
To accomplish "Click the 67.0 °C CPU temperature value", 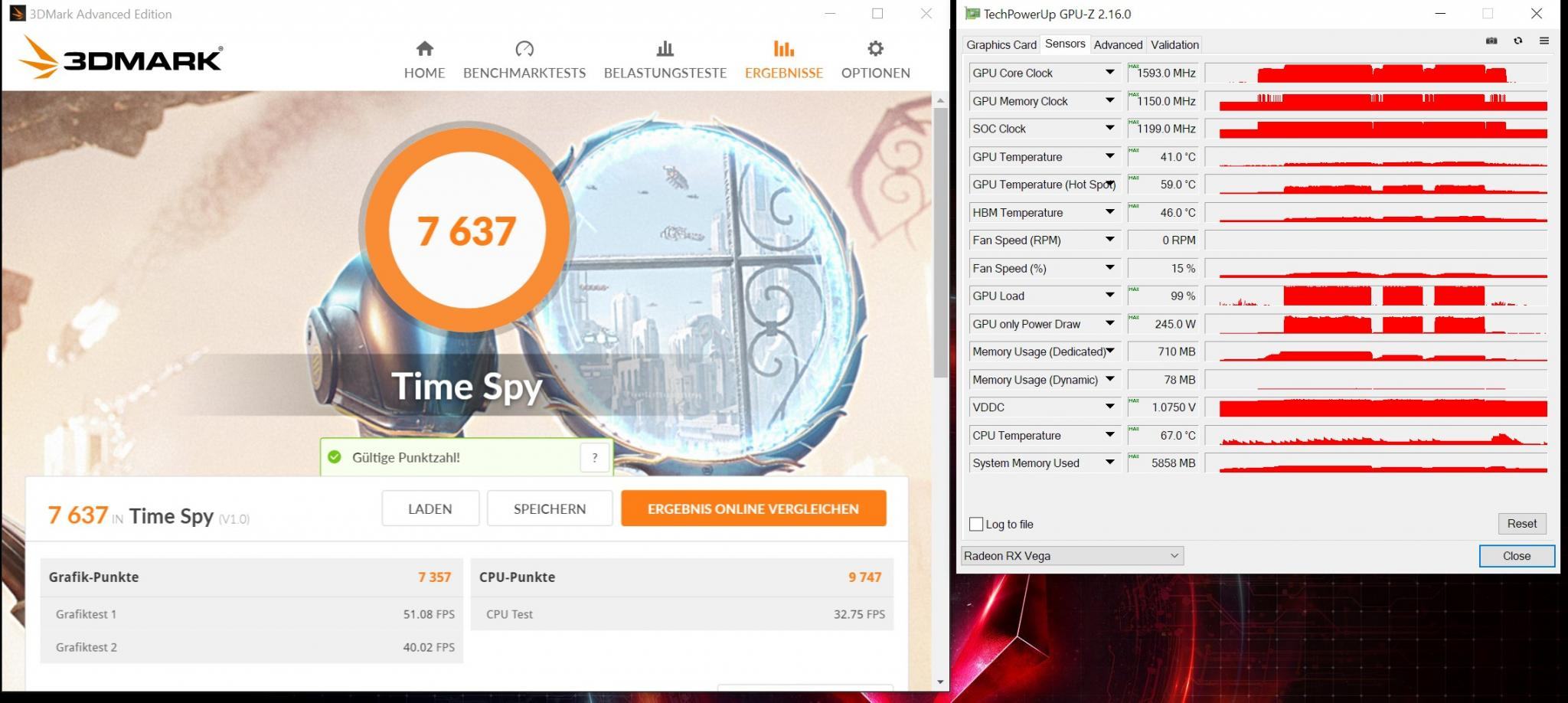I will (x=1162, y=435).
